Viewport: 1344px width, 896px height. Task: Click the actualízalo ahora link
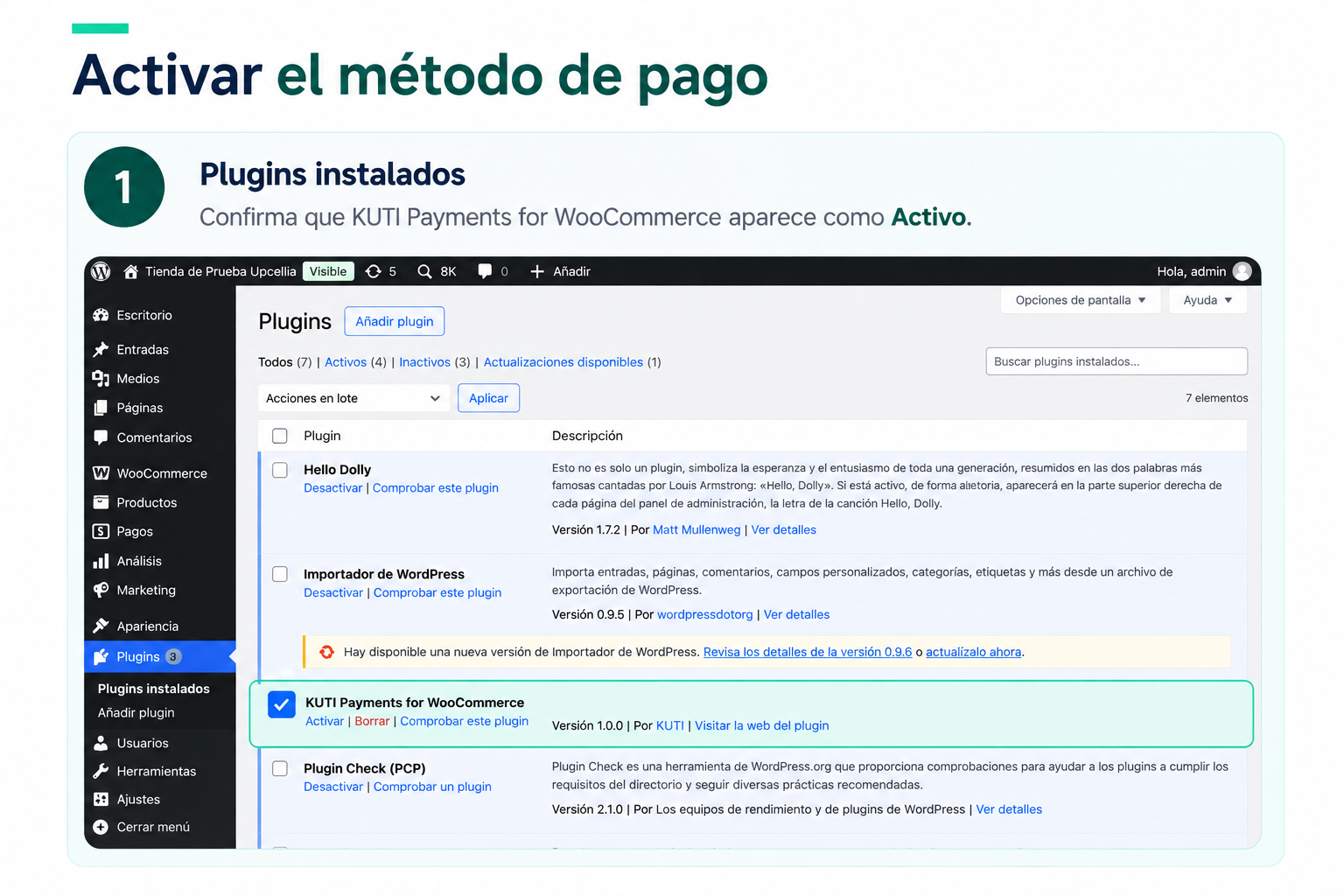973,652
